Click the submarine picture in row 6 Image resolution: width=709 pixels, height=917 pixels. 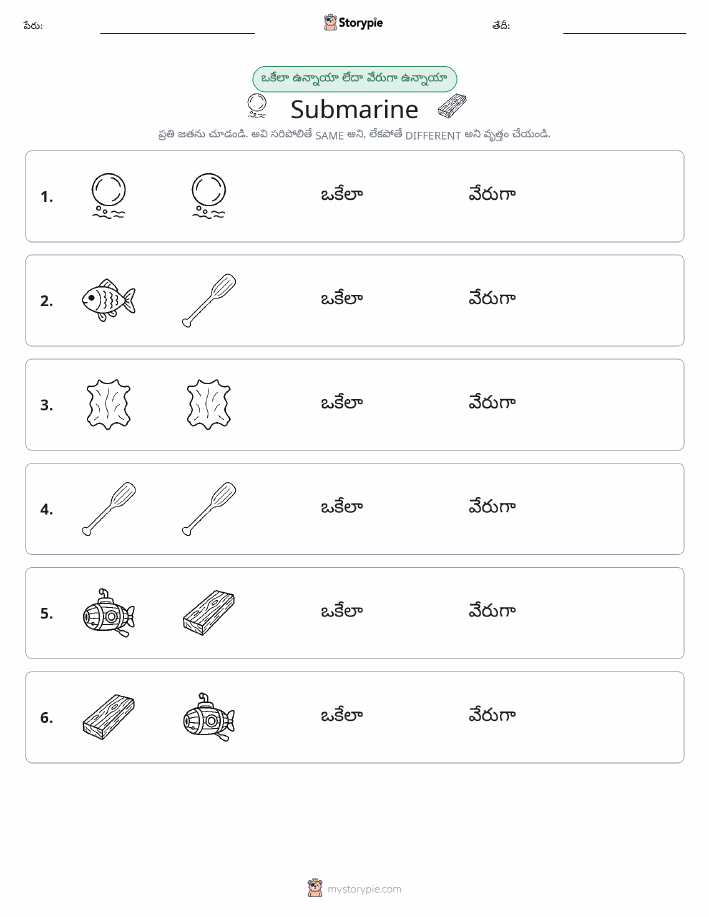209,717
